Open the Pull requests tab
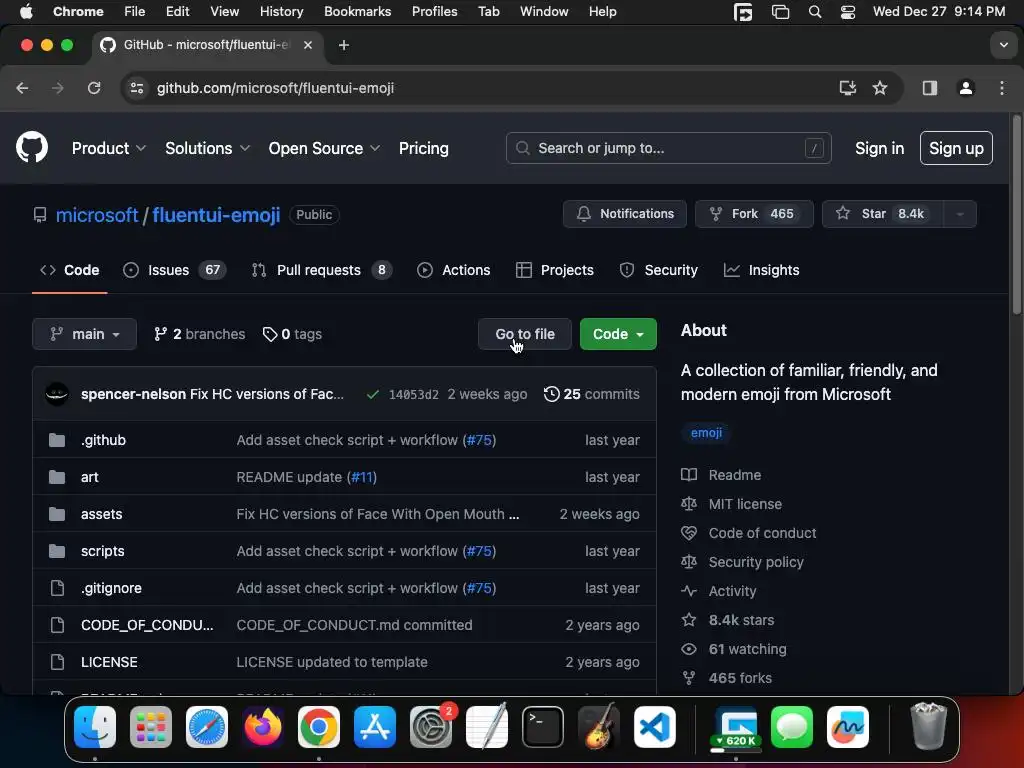Image resolution: width=1024 pixels, height=768 pixels. pos(321,270)
